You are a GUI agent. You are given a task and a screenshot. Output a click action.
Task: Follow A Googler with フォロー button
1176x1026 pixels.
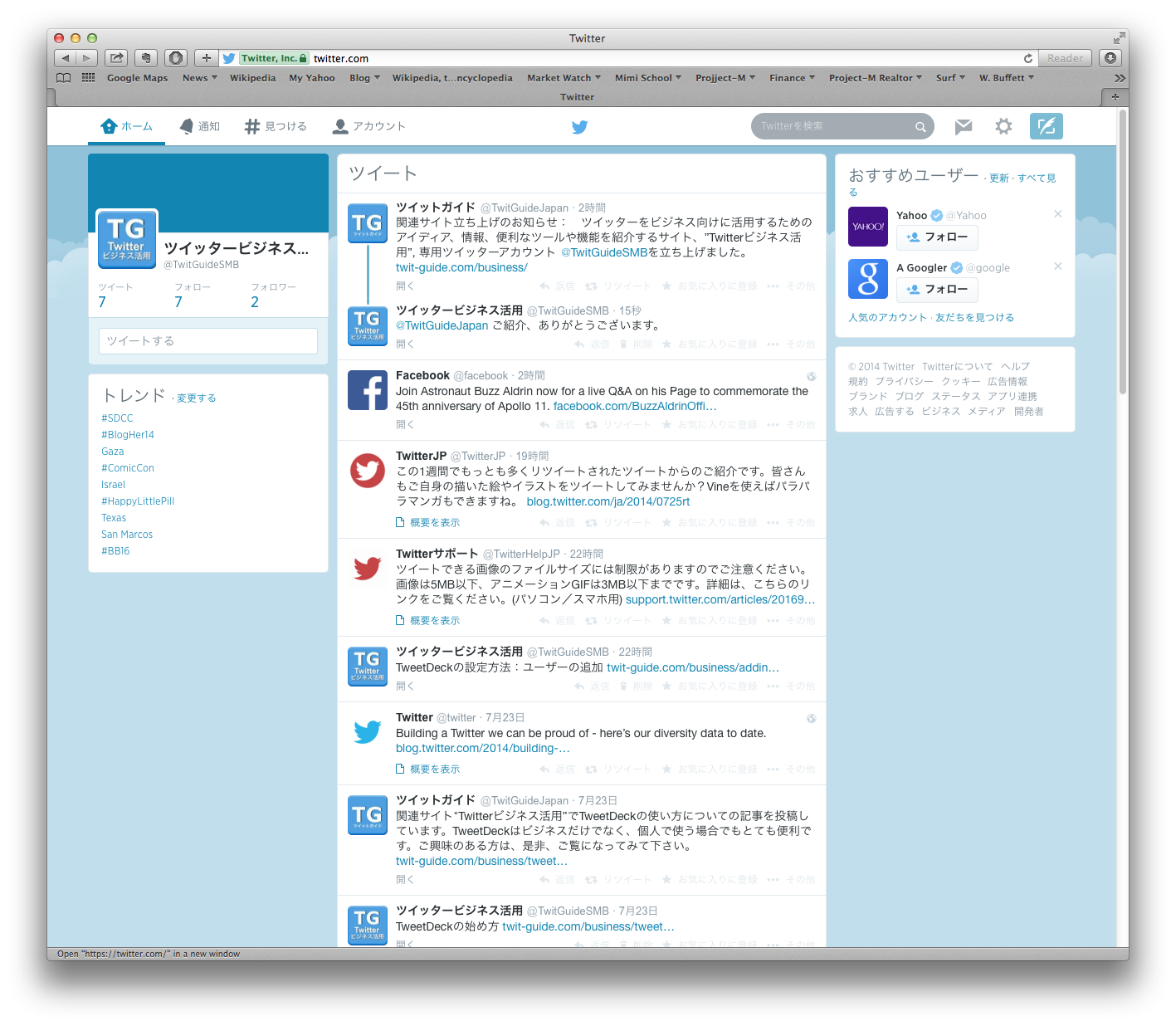[937, 290]
